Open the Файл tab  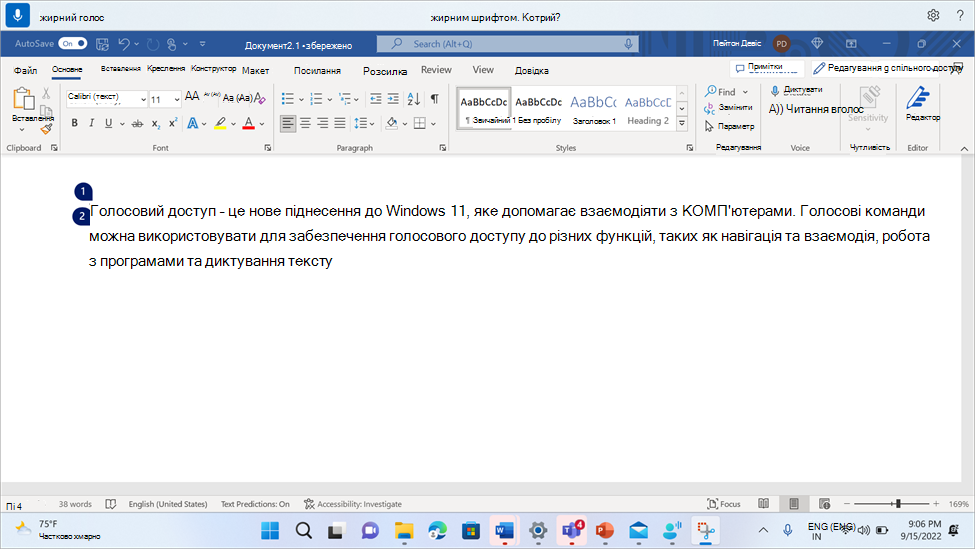pos(25,70)
